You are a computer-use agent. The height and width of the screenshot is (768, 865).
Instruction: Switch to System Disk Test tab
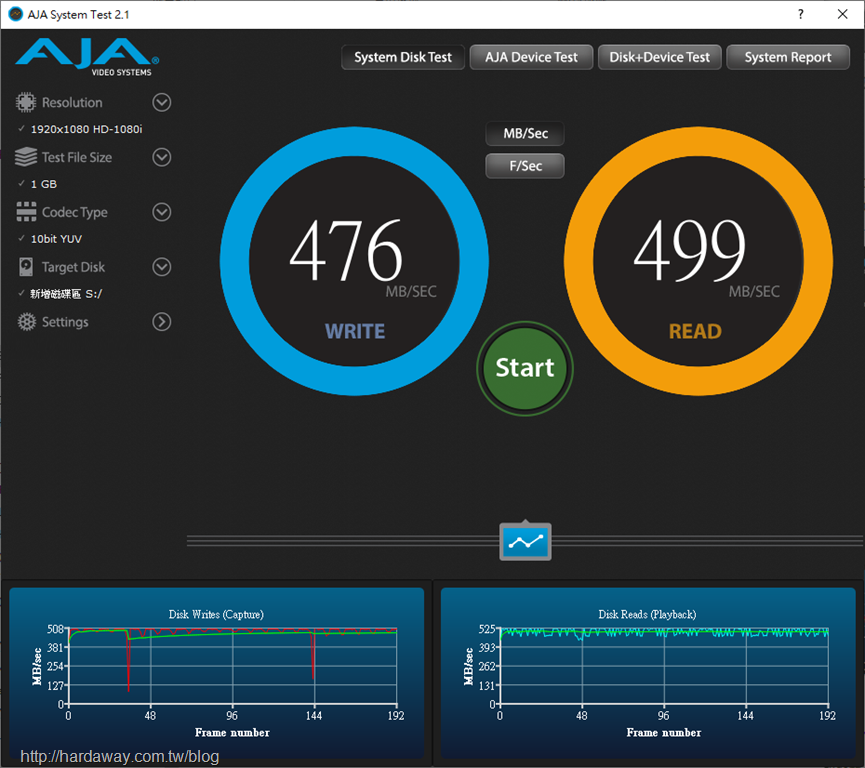click(403, 57)
